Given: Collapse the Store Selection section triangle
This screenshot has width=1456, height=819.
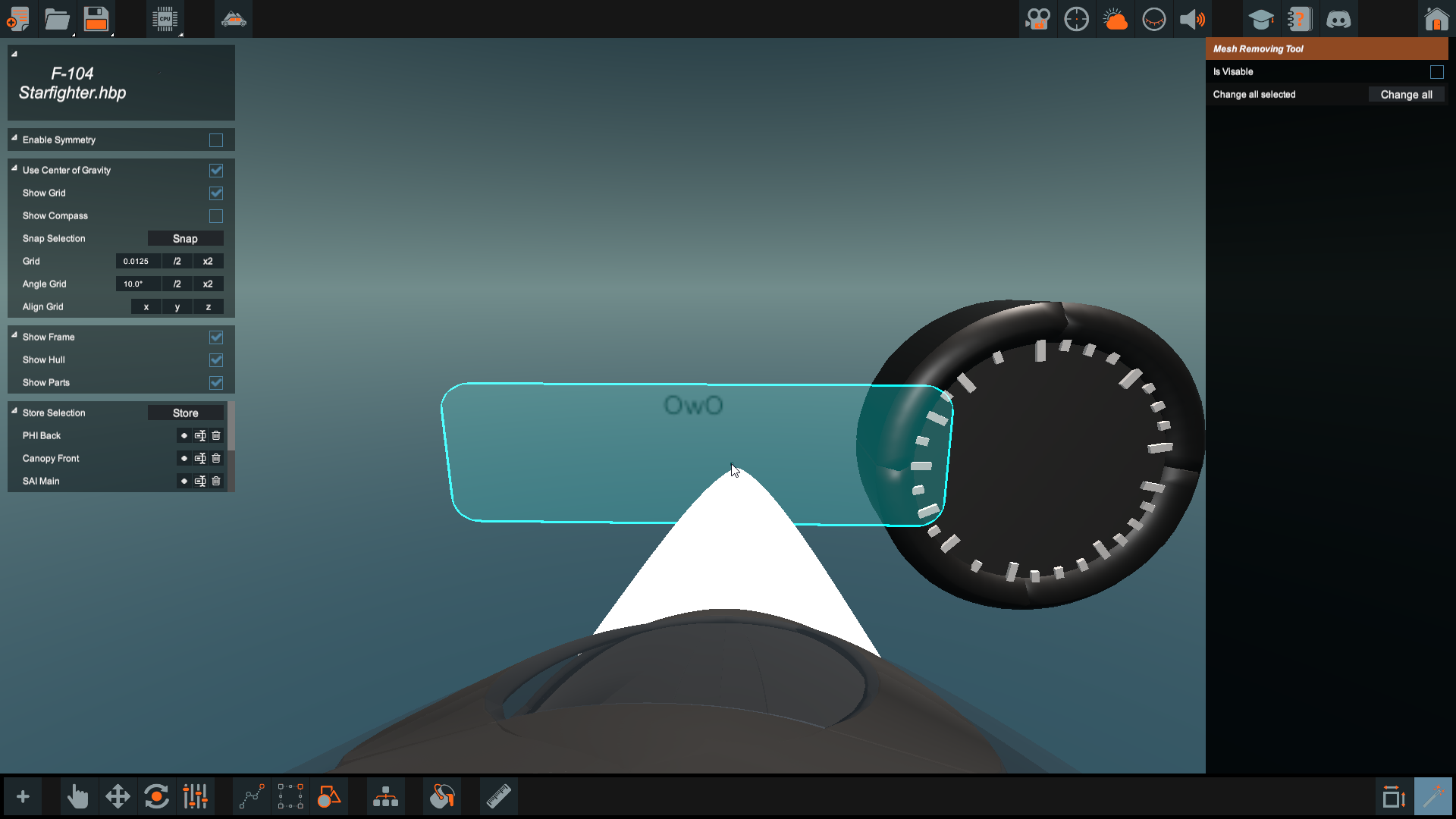Looking at the screenshot, I should (x=14, y=411).
